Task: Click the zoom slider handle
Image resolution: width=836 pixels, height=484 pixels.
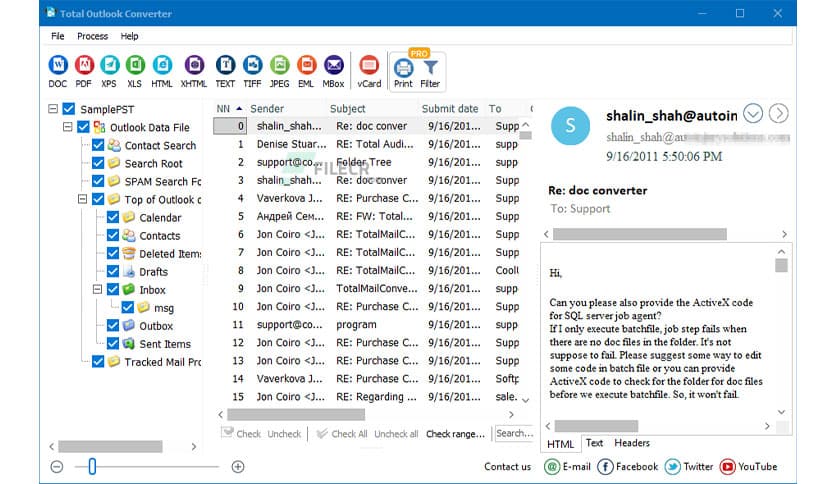Action: point(92,466)
